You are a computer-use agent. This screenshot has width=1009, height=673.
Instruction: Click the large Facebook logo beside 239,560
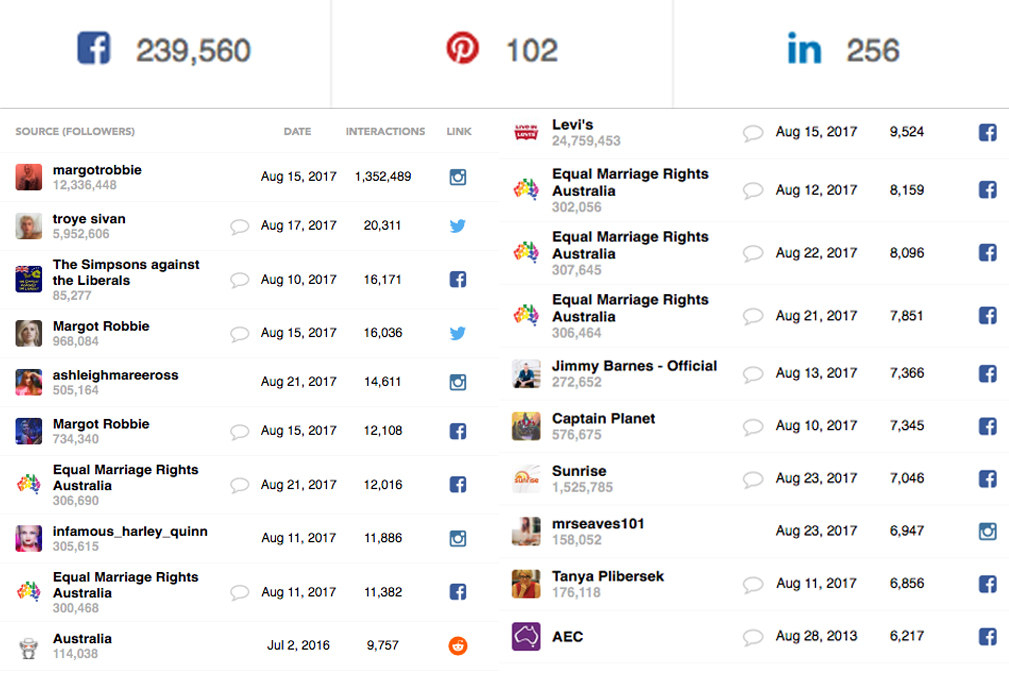[94, 48]
